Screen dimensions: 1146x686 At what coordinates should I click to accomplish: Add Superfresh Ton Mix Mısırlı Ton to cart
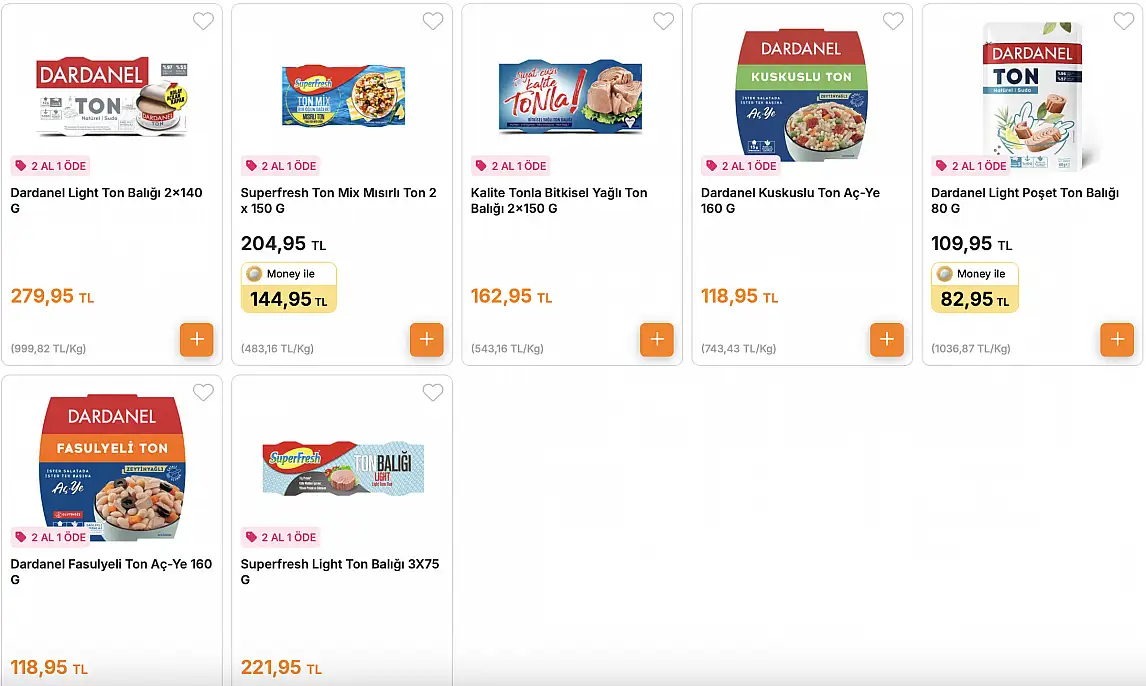[x=427, y=339]
